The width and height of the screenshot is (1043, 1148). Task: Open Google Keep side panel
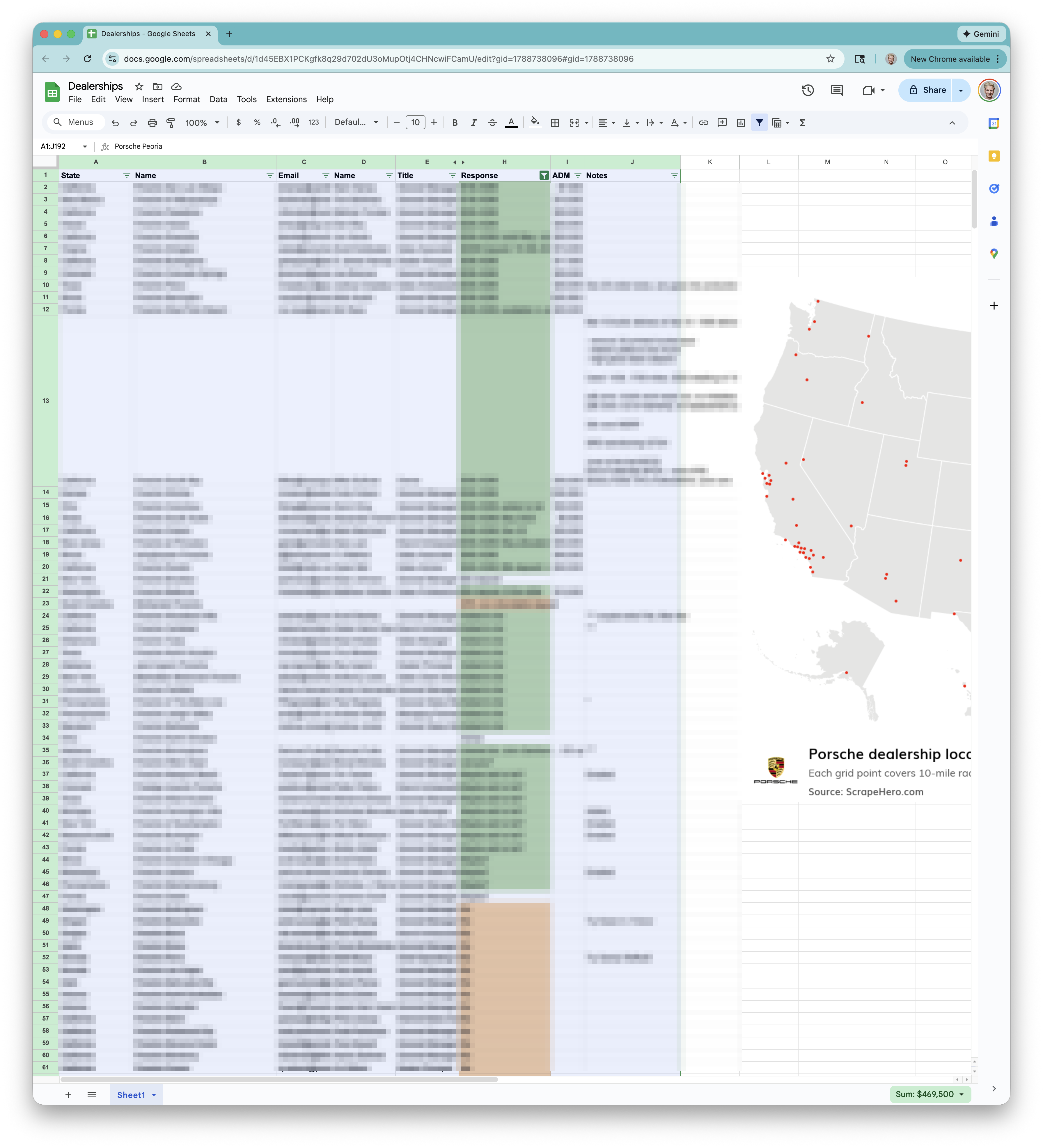[x=994, y=156]
